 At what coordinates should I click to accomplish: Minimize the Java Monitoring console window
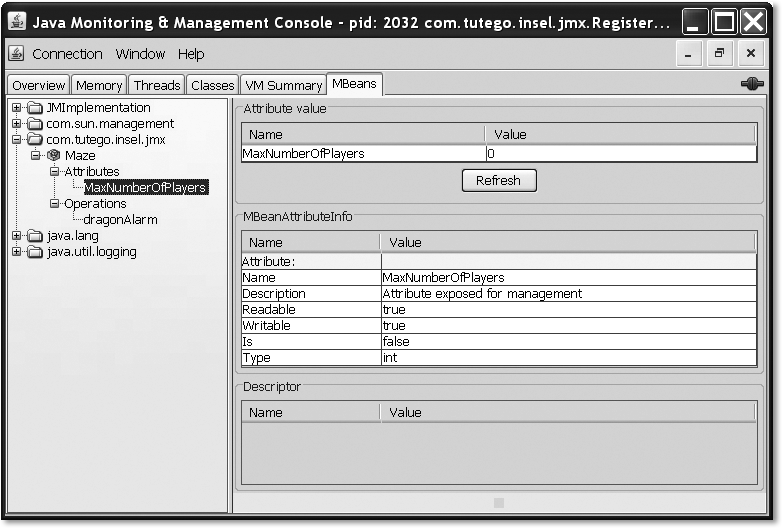point(695,22)
